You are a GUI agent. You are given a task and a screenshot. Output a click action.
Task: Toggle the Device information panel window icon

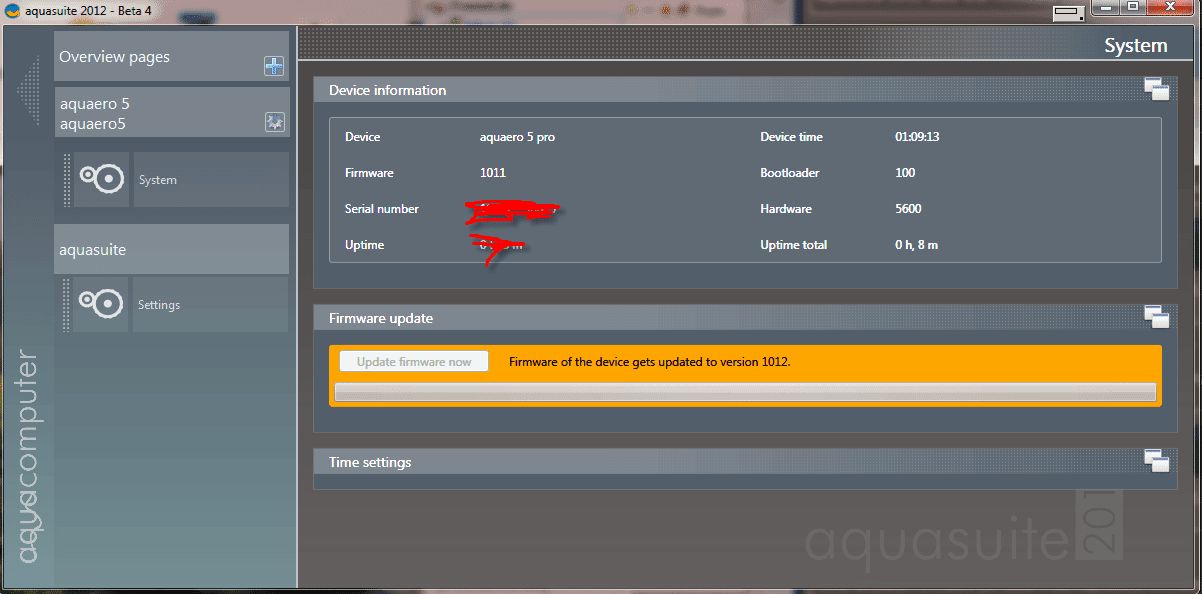(x=1156, y=90)
